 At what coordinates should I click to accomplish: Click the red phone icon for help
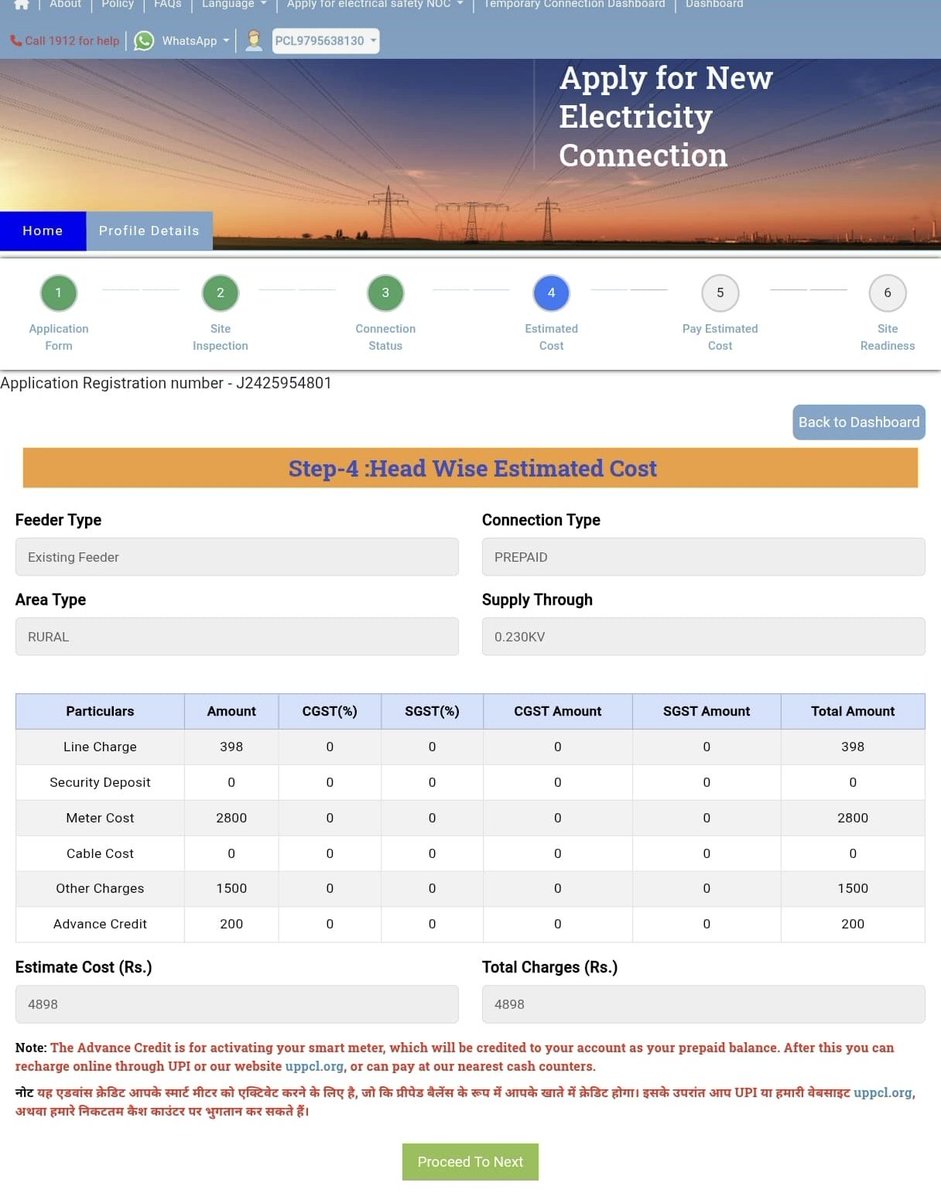[16, 41]
